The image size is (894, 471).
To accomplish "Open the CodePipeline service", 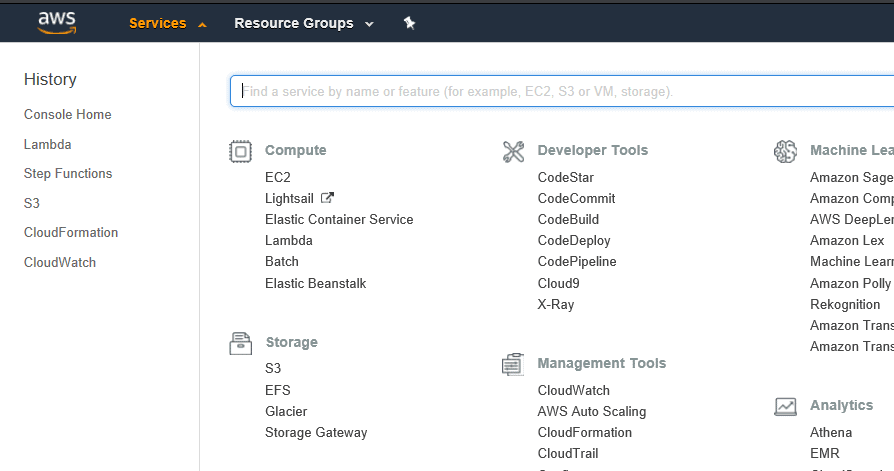I will tap(577, 262).
